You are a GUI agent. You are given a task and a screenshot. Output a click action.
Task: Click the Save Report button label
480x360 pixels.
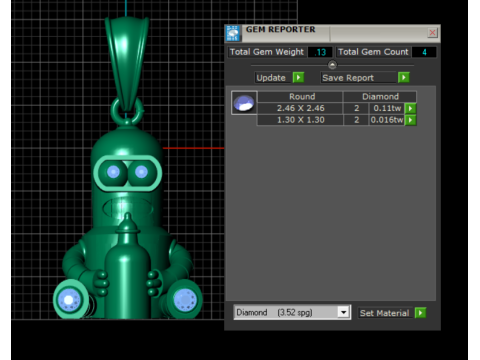348,78
